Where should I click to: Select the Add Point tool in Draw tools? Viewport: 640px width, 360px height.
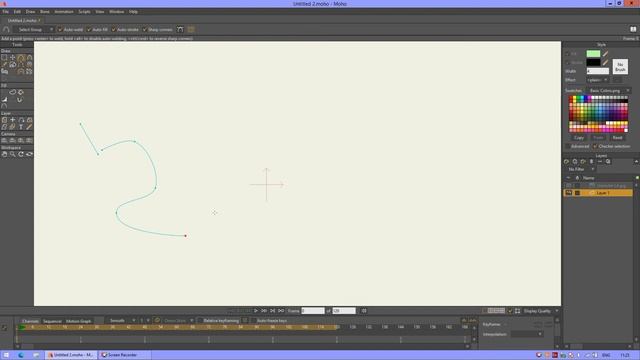tap(21, 58)
